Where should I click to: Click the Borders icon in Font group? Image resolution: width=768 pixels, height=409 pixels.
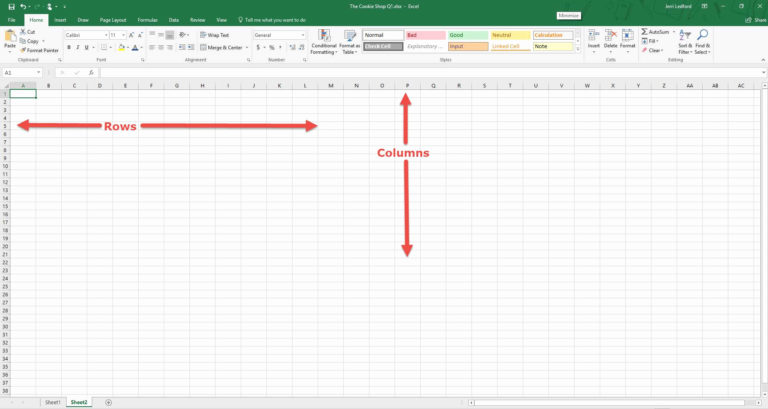click(x=103, y=48)
